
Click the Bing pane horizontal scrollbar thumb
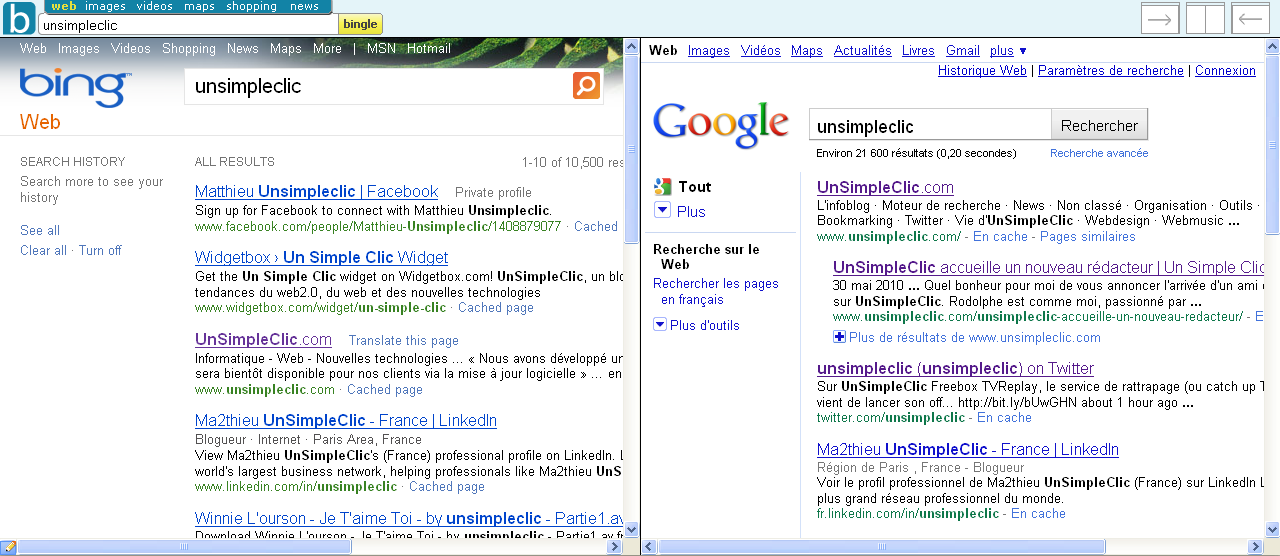(x=184, y=547)
